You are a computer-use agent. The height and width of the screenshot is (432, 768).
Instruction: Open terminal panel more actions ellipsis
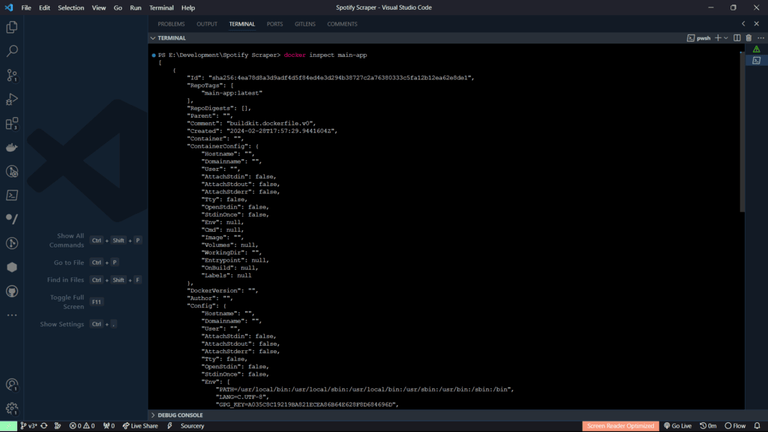(760, 38)
